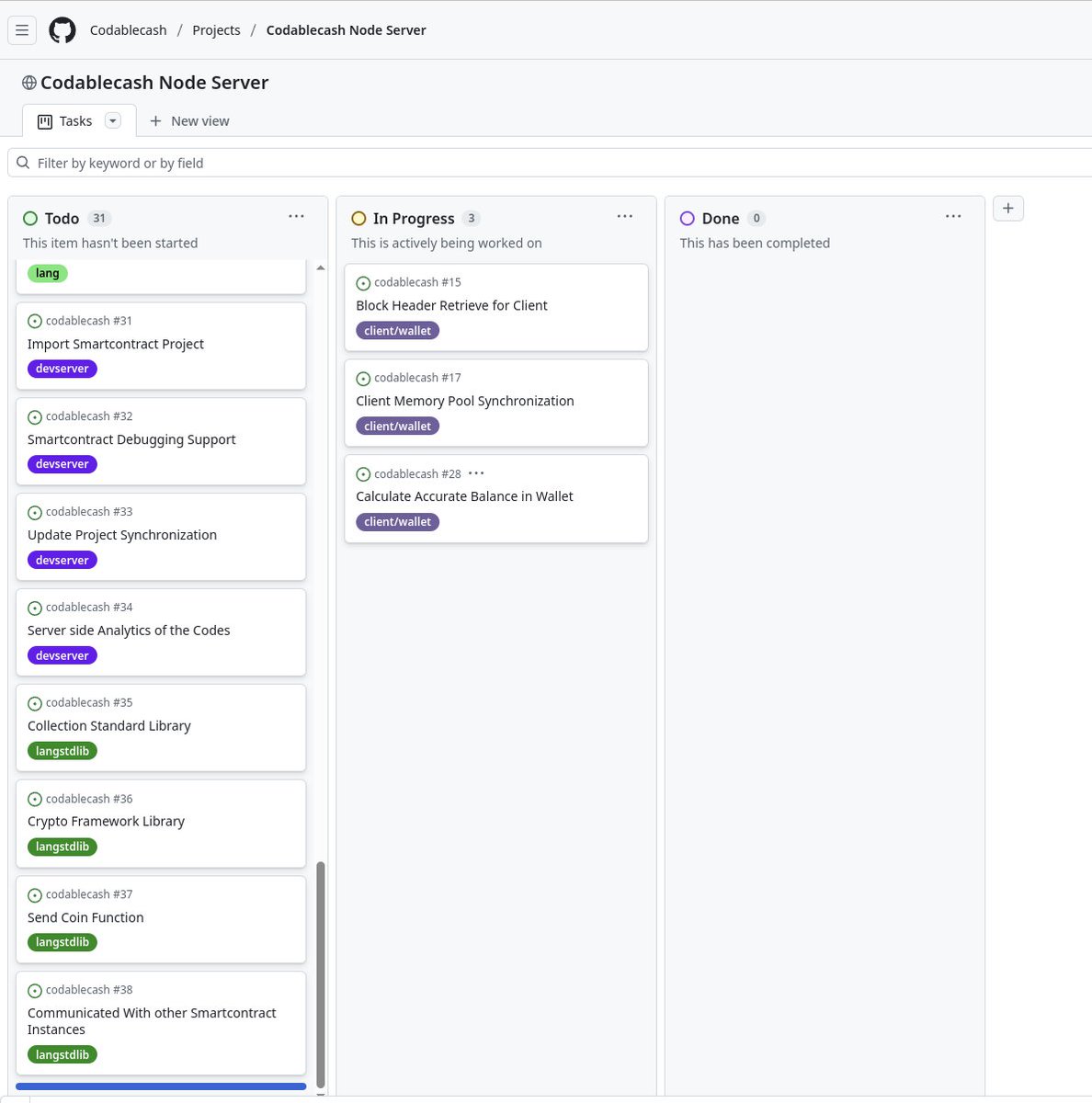Click open-issue icon on card #15
Viewport: 1092px width, 1103px height.
pyautogui.click(x=363, y=283)
